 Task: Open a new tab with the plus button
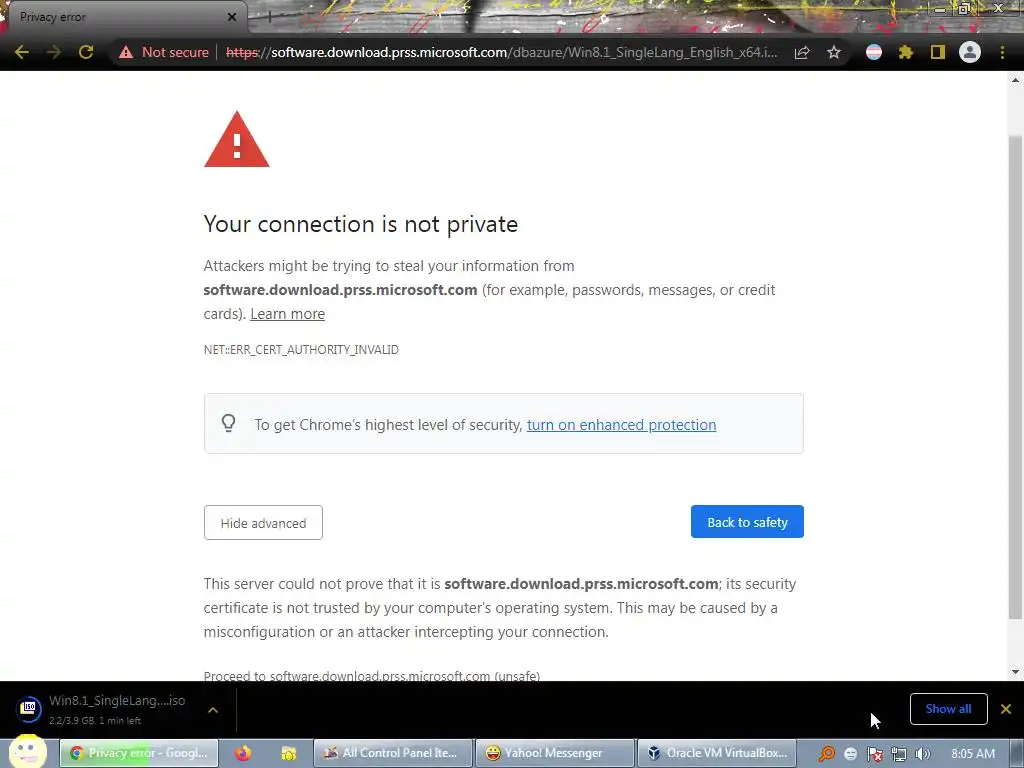click(269, 17)
